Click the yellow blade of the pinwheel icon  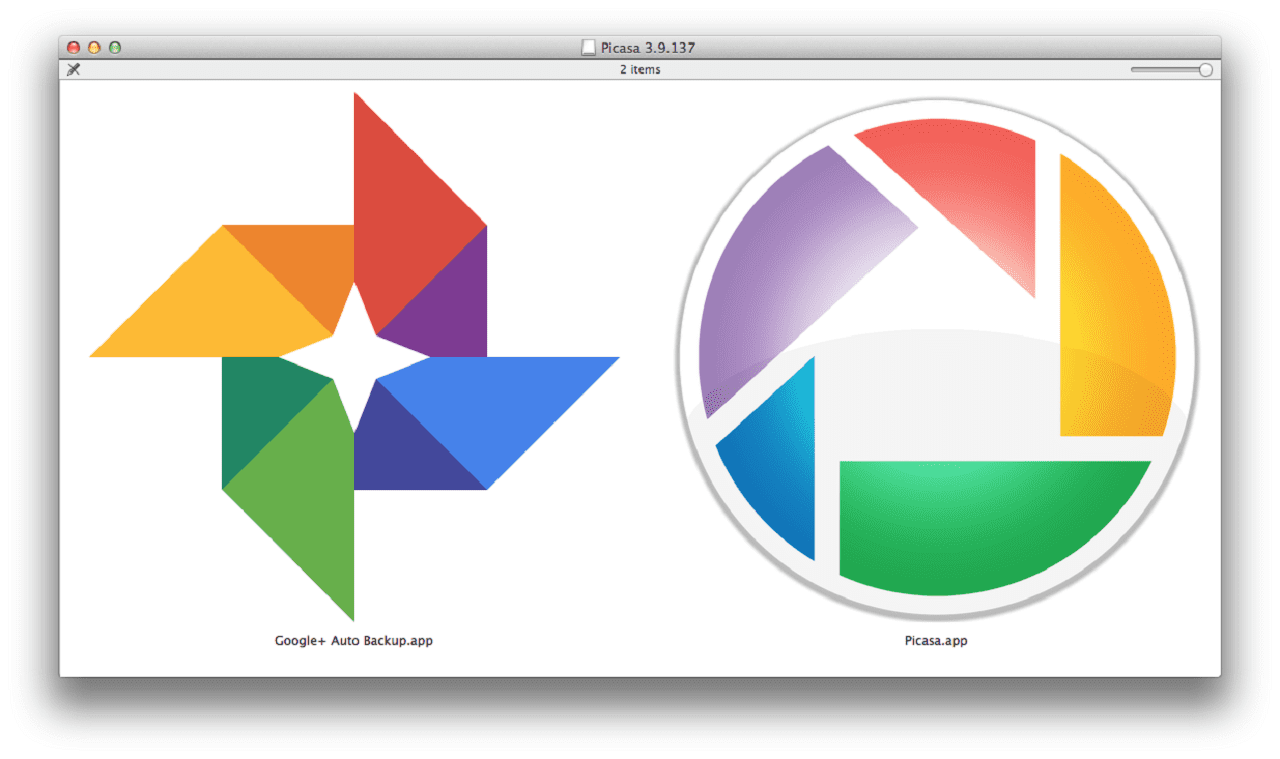point(220,310)
